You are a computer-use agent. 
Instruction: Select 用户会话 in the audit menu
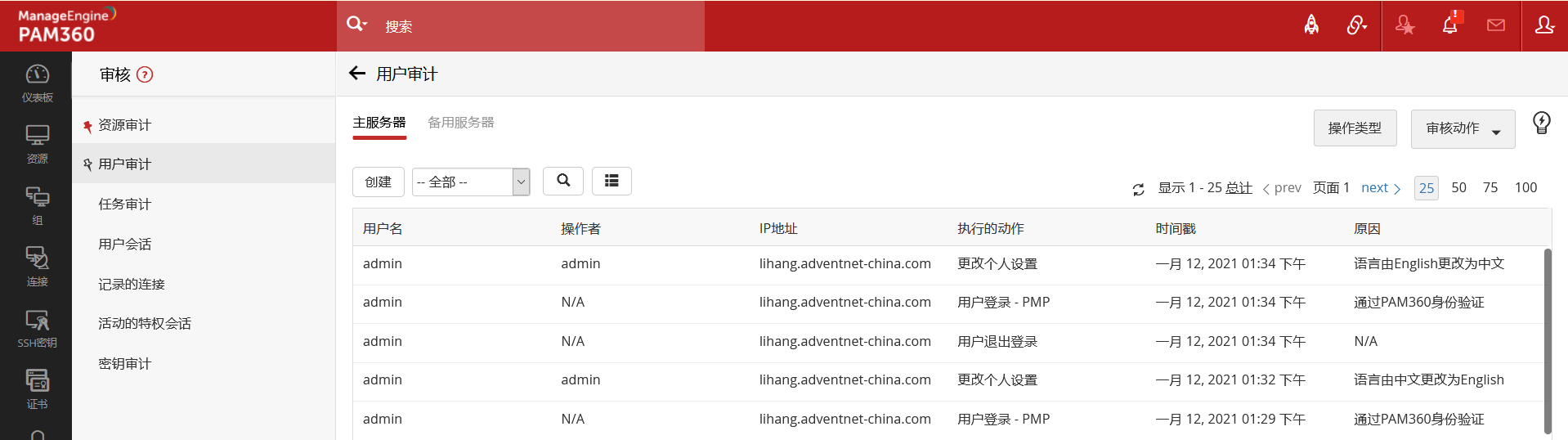124,245
